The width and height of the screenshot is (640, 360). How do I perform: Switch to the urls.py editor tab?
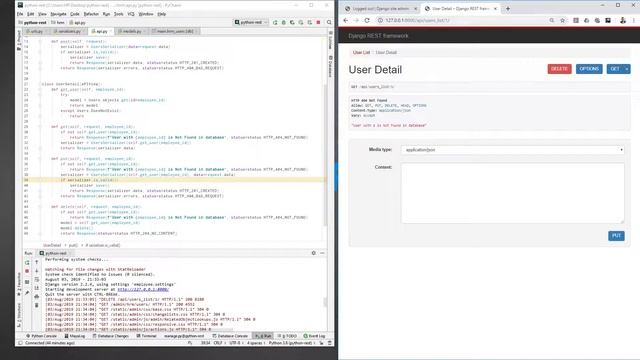click(35, 31)
